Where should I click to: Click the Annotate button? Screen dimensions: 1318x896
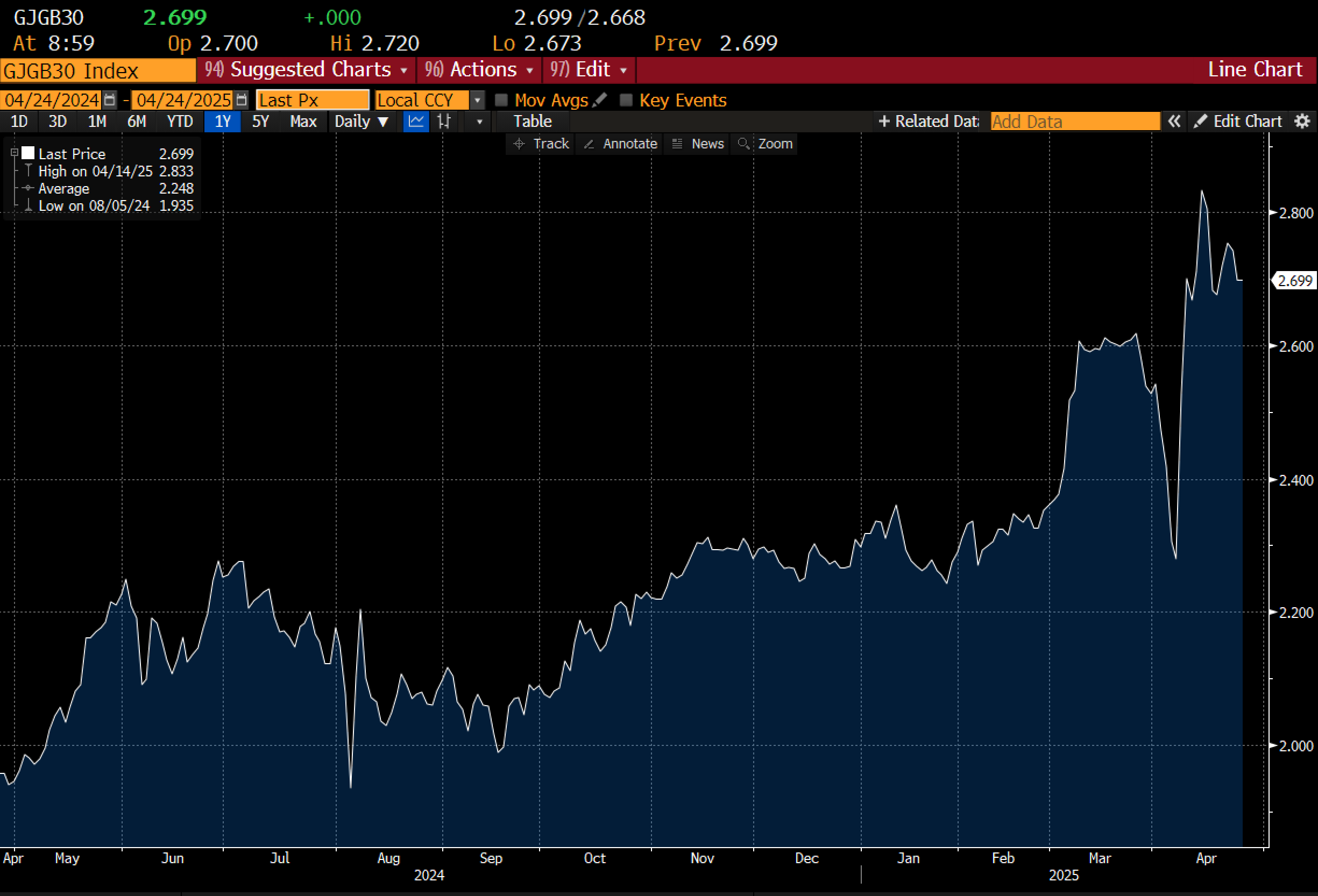coord(620,144)
